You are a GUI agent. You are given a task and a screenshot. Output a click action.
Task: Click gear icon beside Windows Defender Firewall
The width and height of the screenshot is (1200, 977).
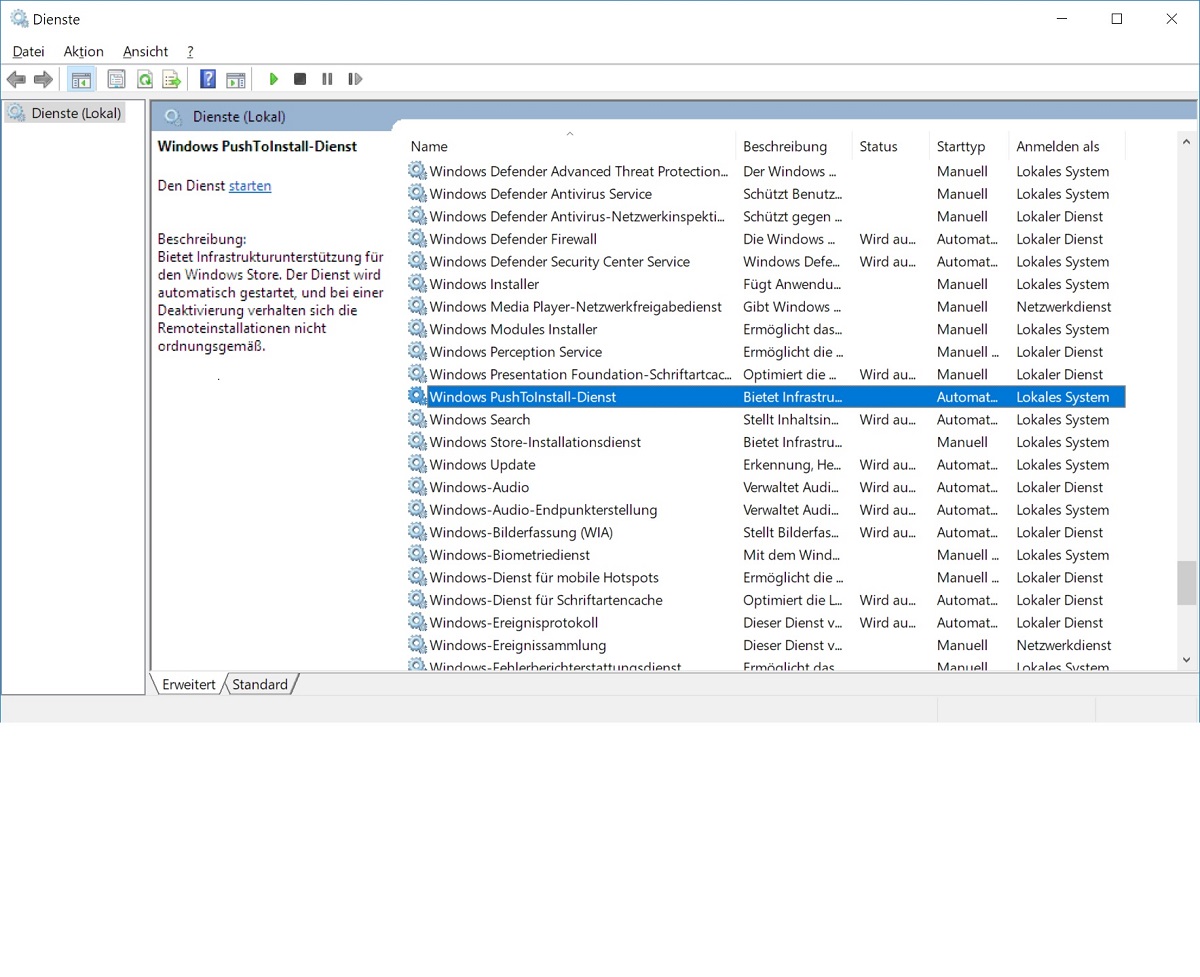click(x=417, y=239)
